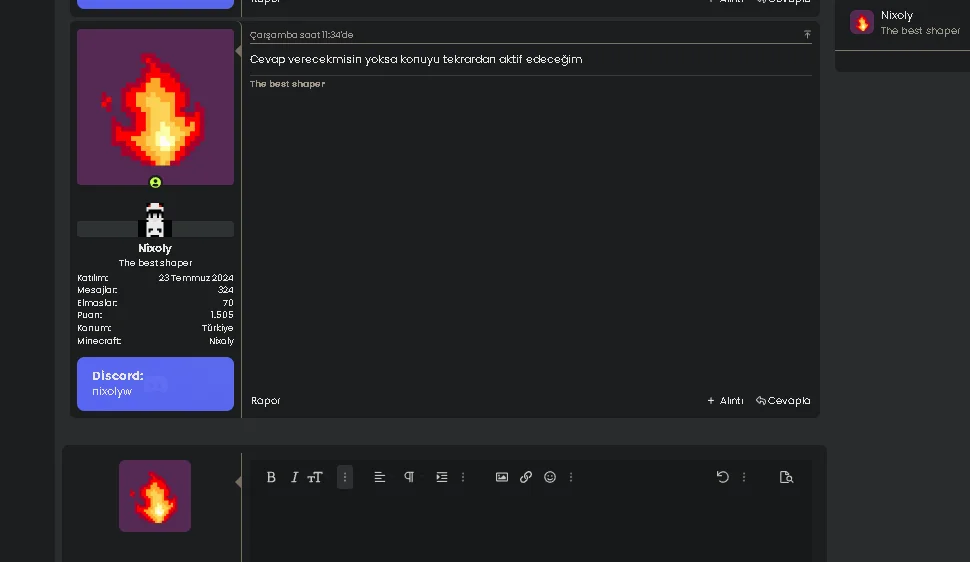Image resolution: width=970 pixels, height=562 pixels.
Task: Open Nixoly profile in right sidebar
Action: tap(896, 15)
